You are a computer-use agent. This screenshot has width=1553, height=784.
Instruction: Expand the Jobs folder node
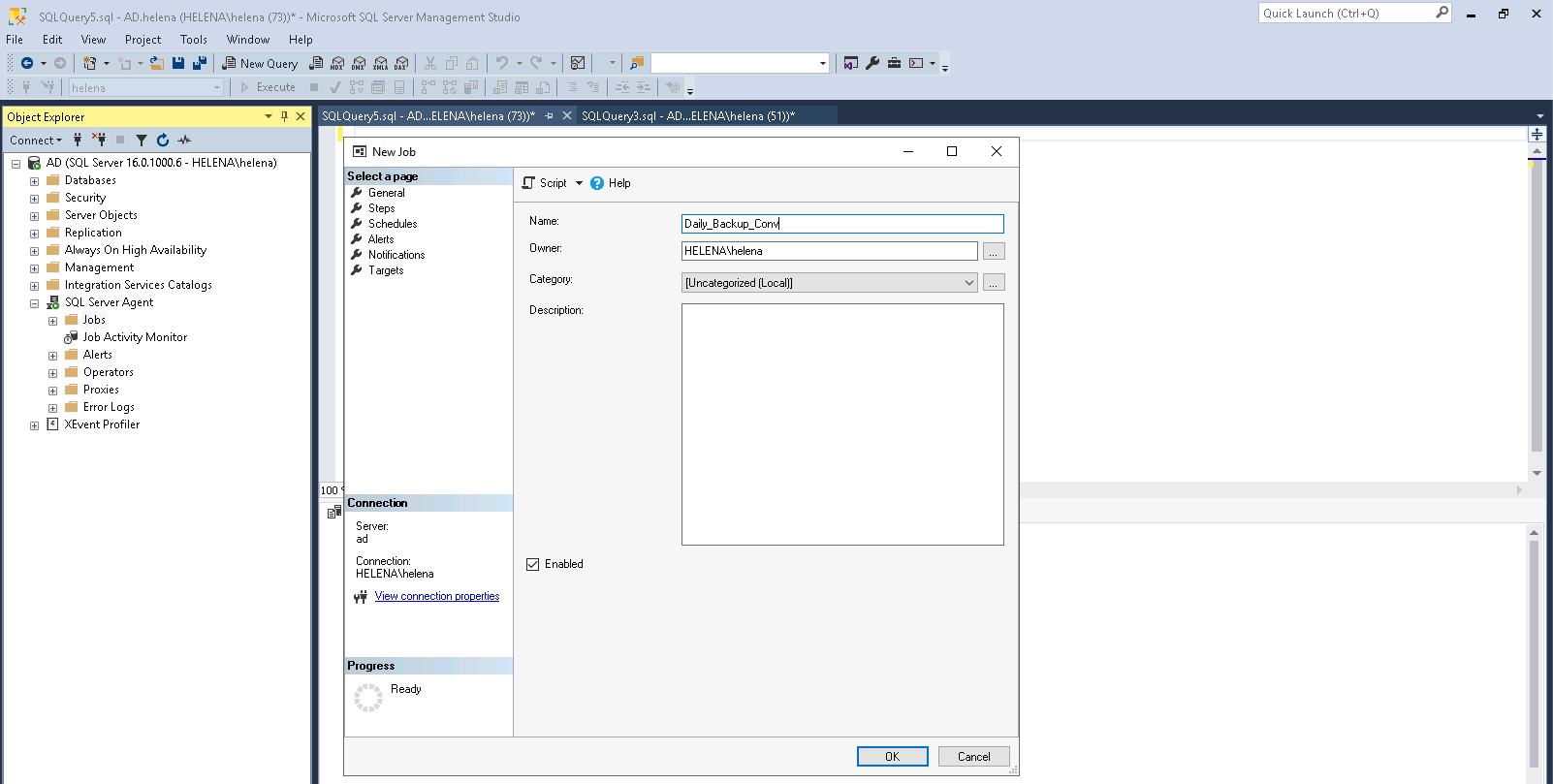53,321
